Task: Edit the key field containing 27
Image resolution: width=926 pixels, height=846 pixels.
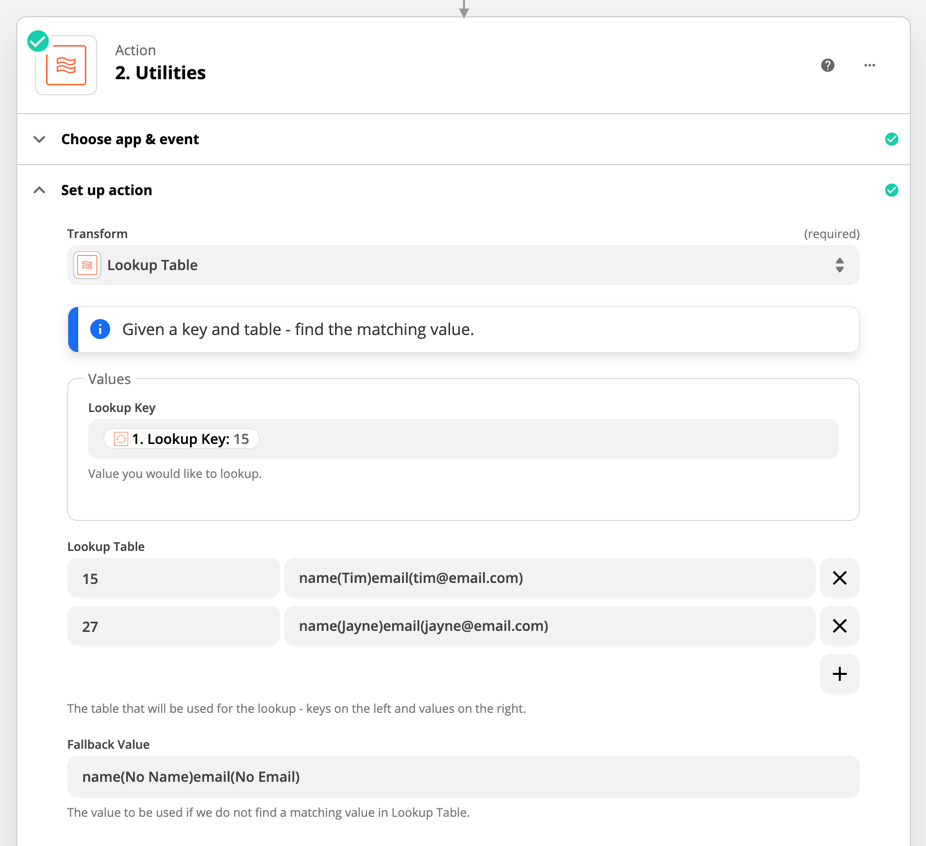Action: pyautogui.click(x=173, y=626)
